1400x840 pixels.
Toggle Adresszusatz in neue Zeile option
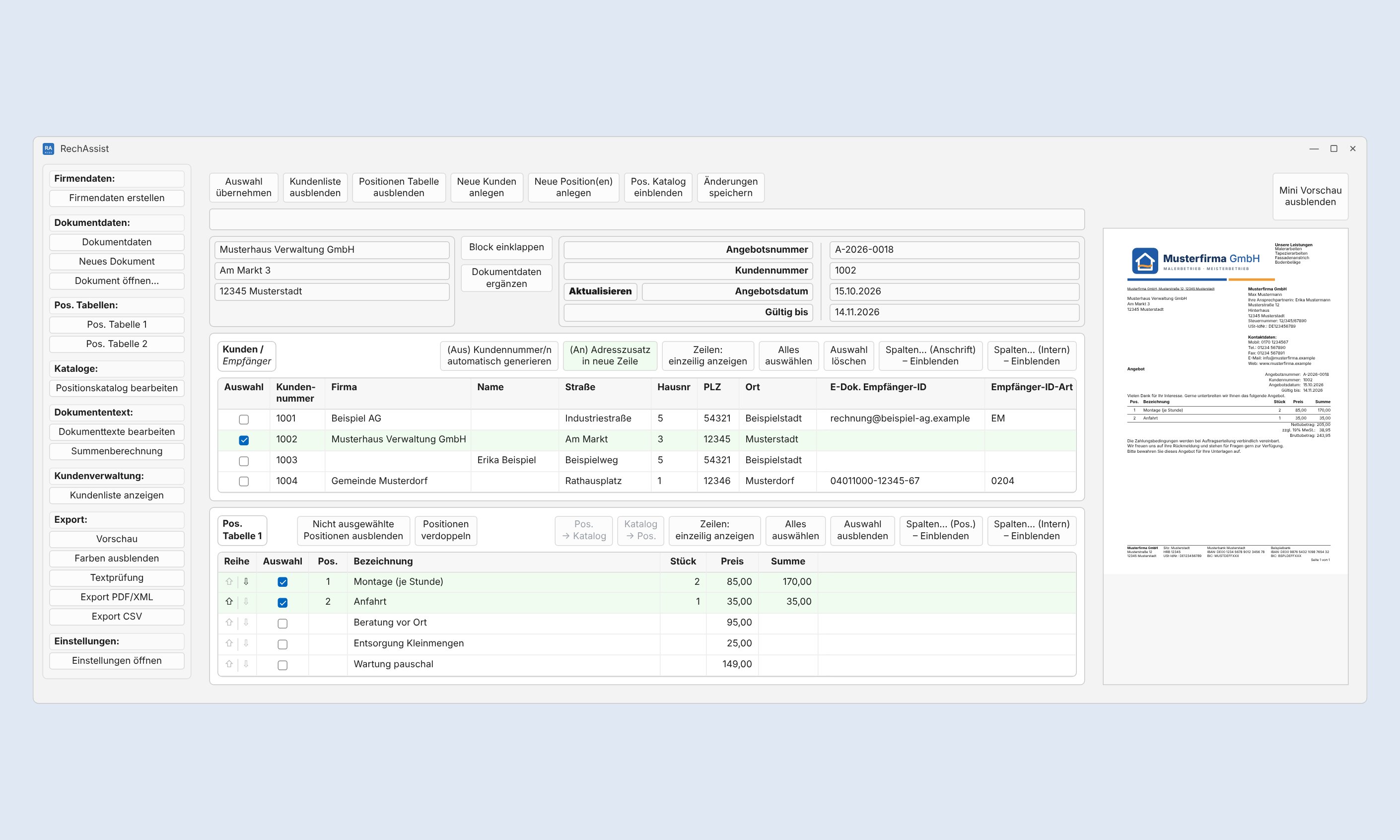(x=610, y=355)
